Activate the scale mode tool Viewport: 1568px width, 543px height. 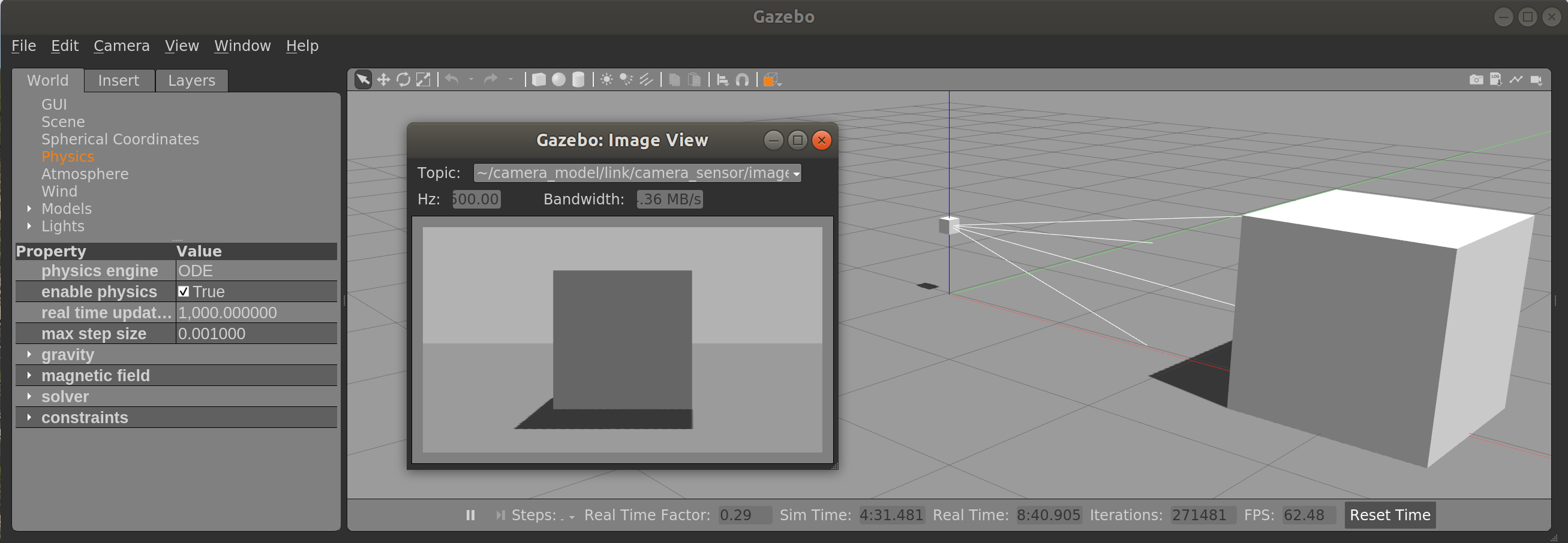pyautogui.click(x=423, y=80)
